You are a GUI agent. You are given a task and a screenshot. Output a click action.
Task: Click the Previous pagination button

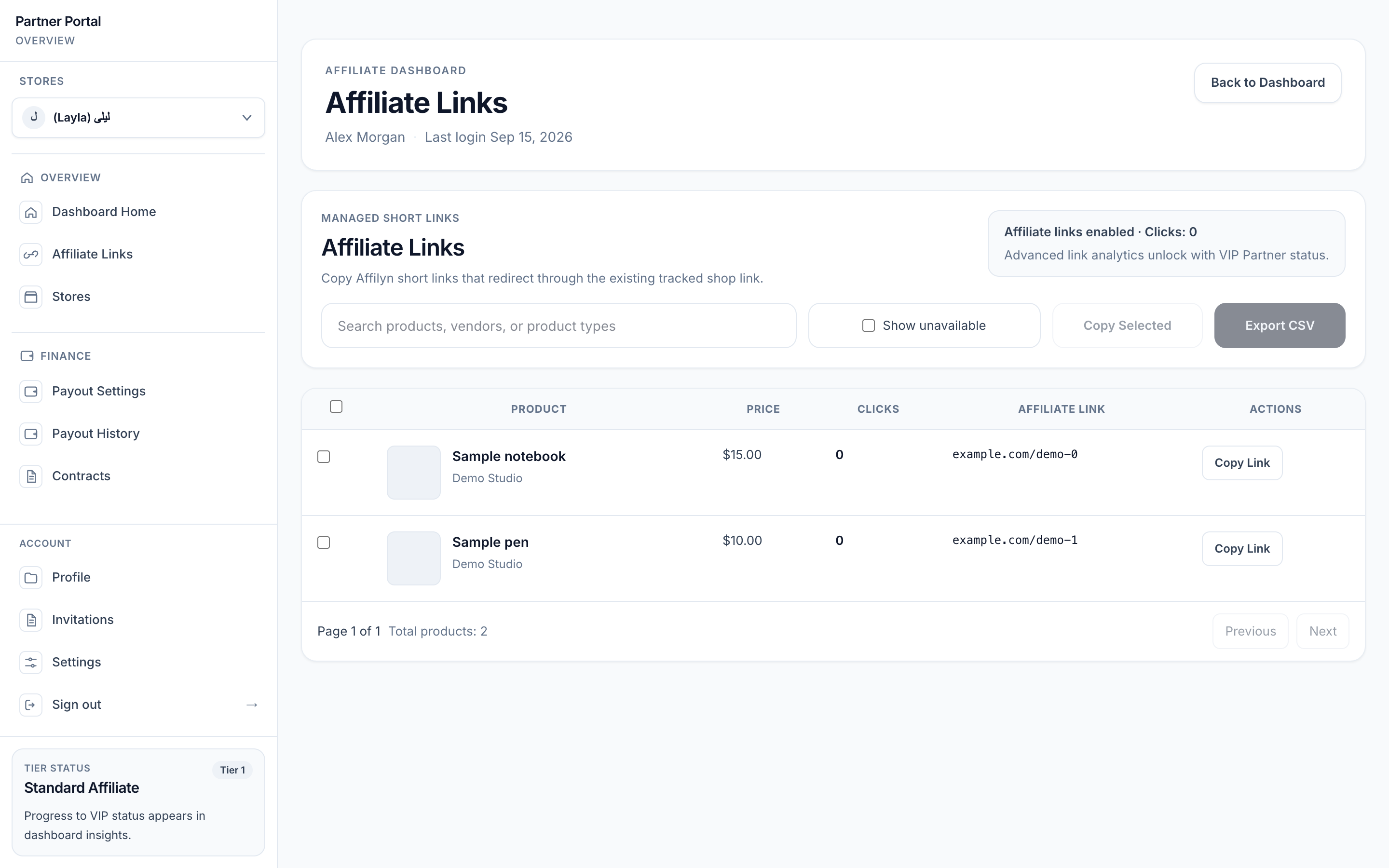tap(1250, 632)
